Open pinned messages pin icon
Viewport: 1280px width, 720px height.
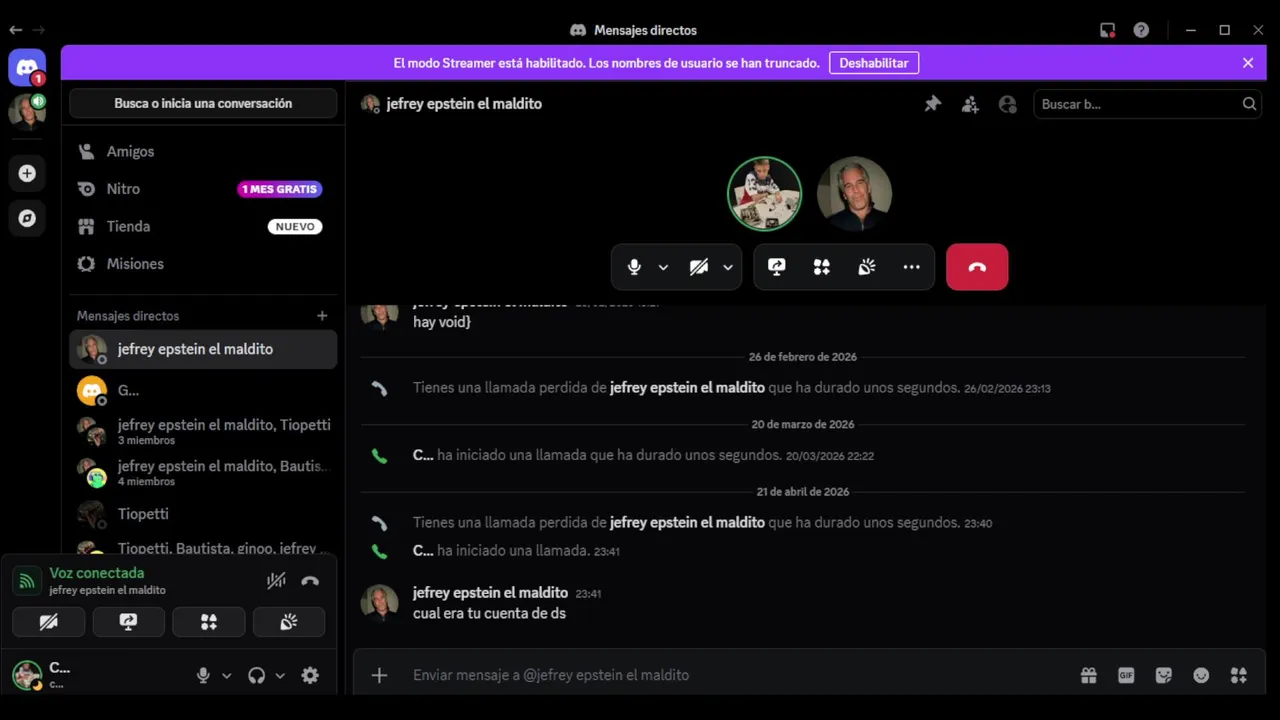click(932, 104)
